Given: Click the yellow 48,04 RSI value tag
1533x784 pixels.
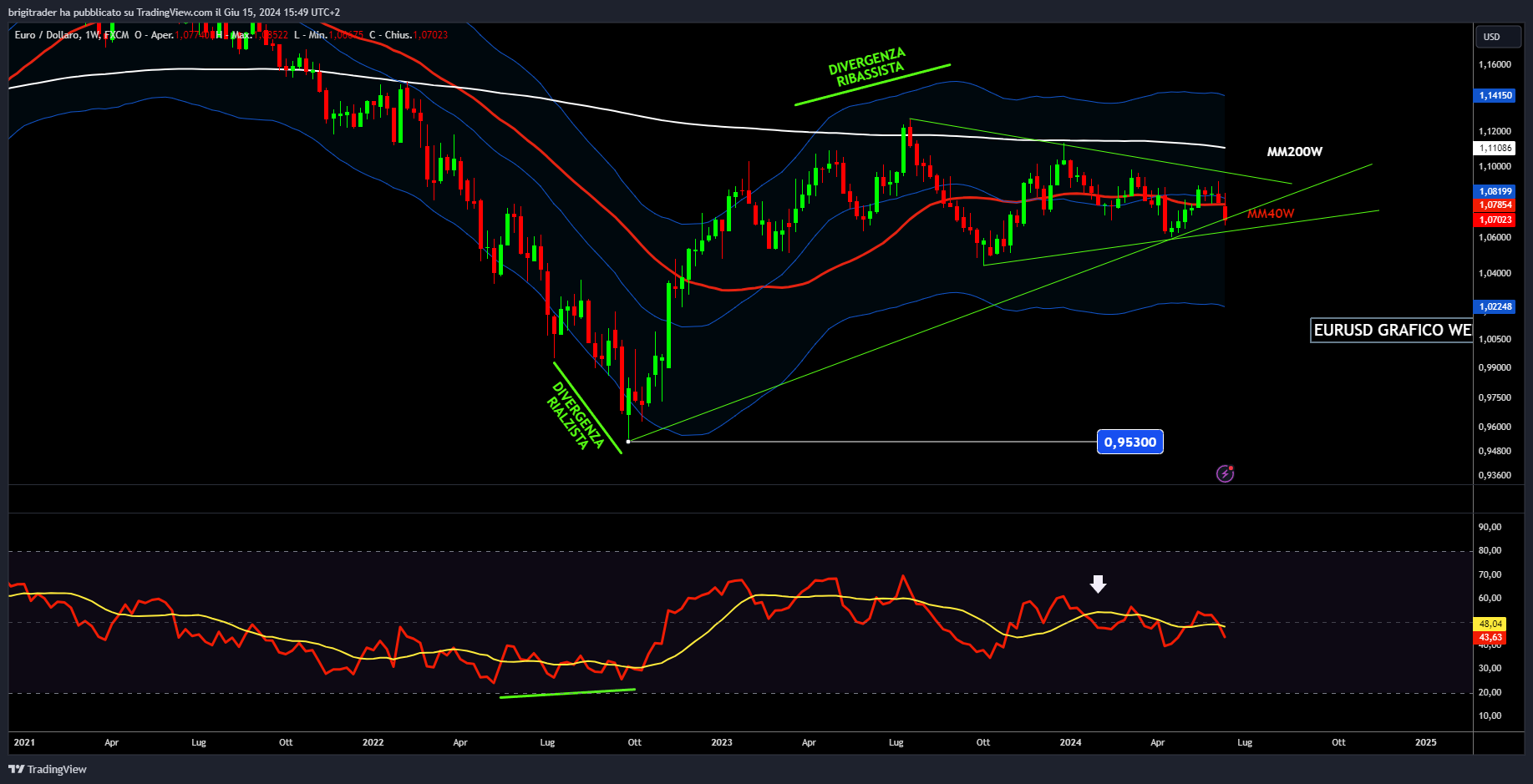Looking at the screenshot, I should pos(1490,624).
